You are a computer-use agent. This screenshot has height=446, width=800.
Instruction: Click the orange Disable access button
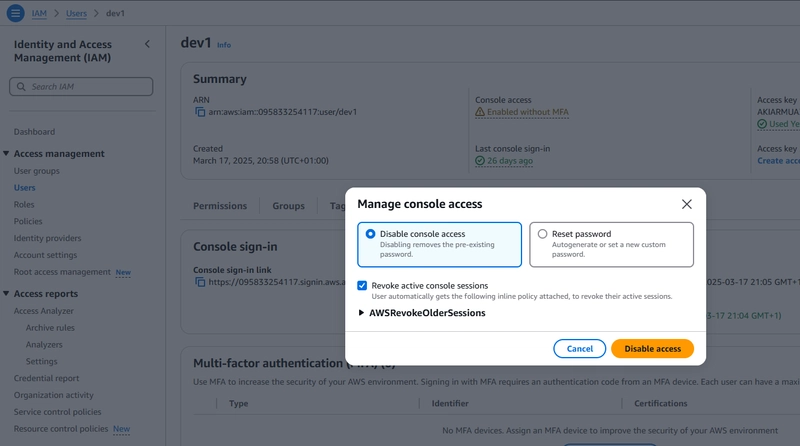(x=653, y=349)
